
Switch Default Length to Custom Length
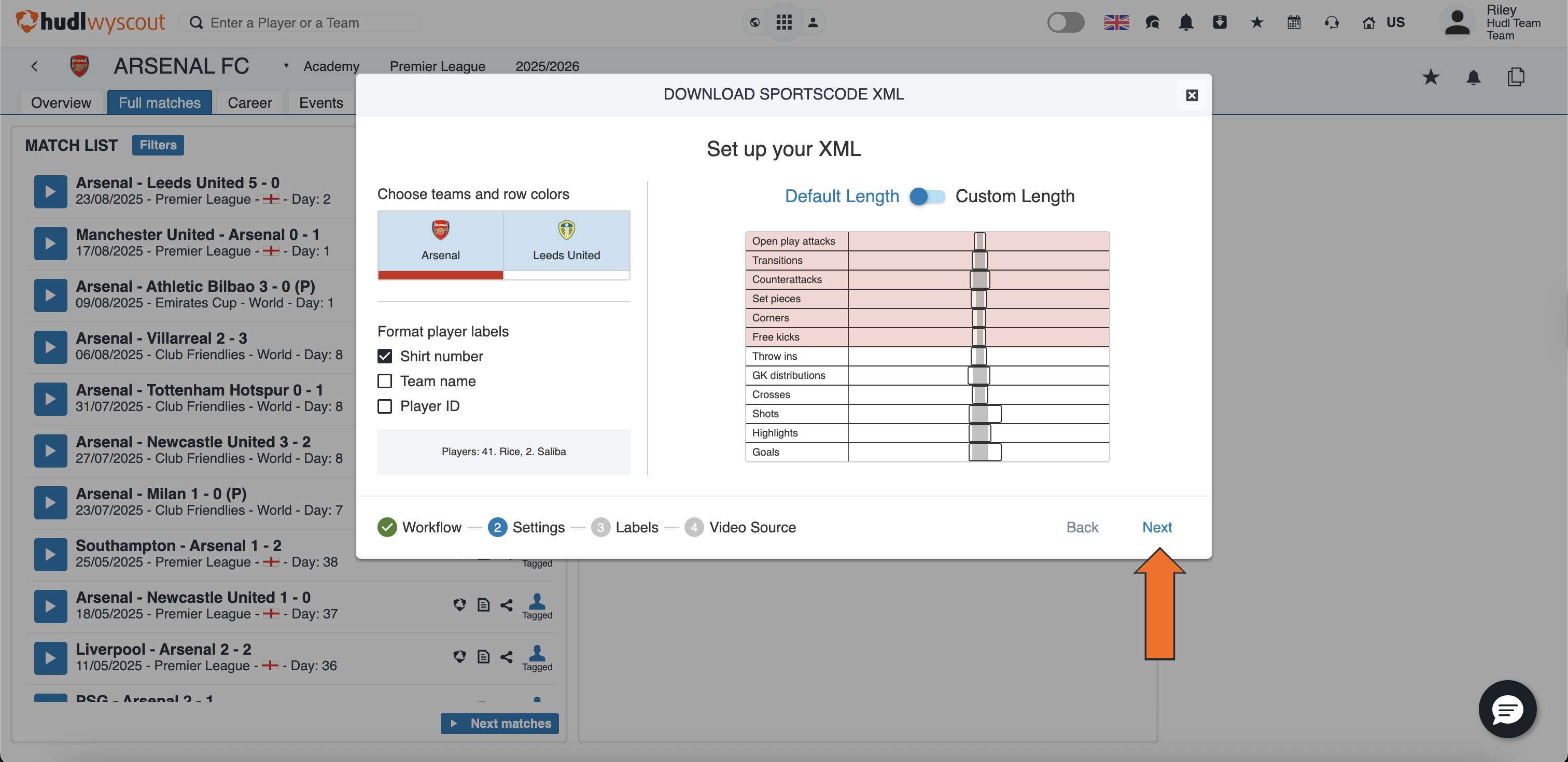pyautogui.click(x=927, y=196)
